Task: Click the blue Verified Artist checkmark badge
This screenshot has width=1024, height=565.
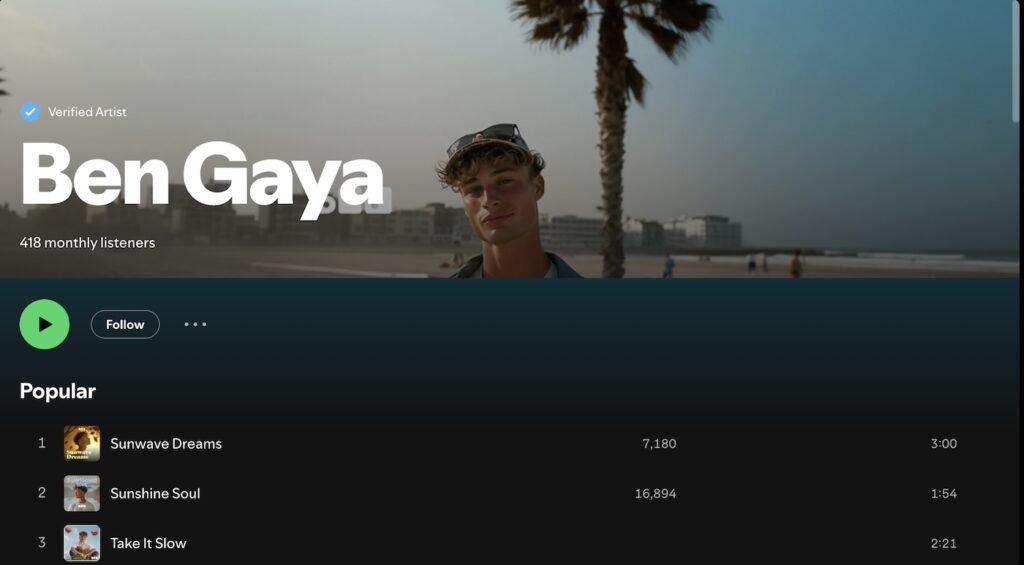Action: tap(30, 112)
